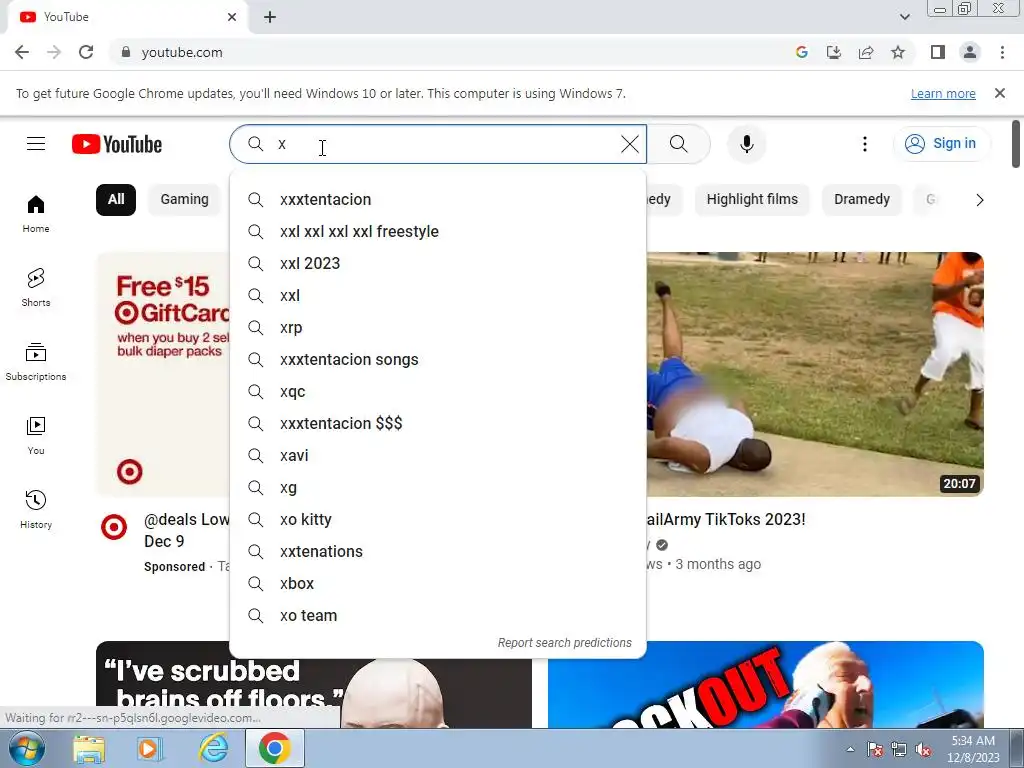Open YouTube settings three-dot menu
This screenshot has width=1024, height=768.
[865, 144]
